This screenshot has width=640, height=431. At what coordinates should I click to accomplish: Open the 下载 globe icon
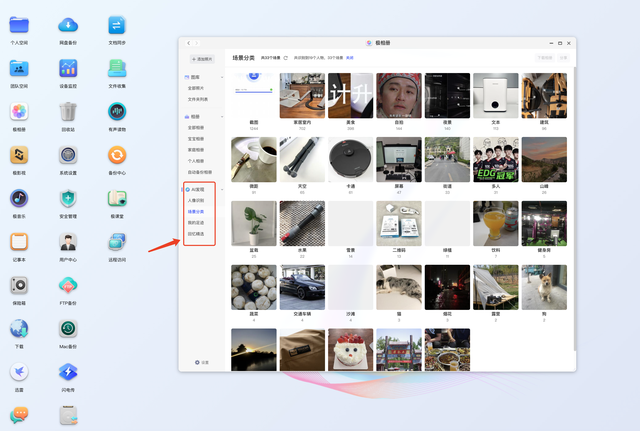(19, 329)
